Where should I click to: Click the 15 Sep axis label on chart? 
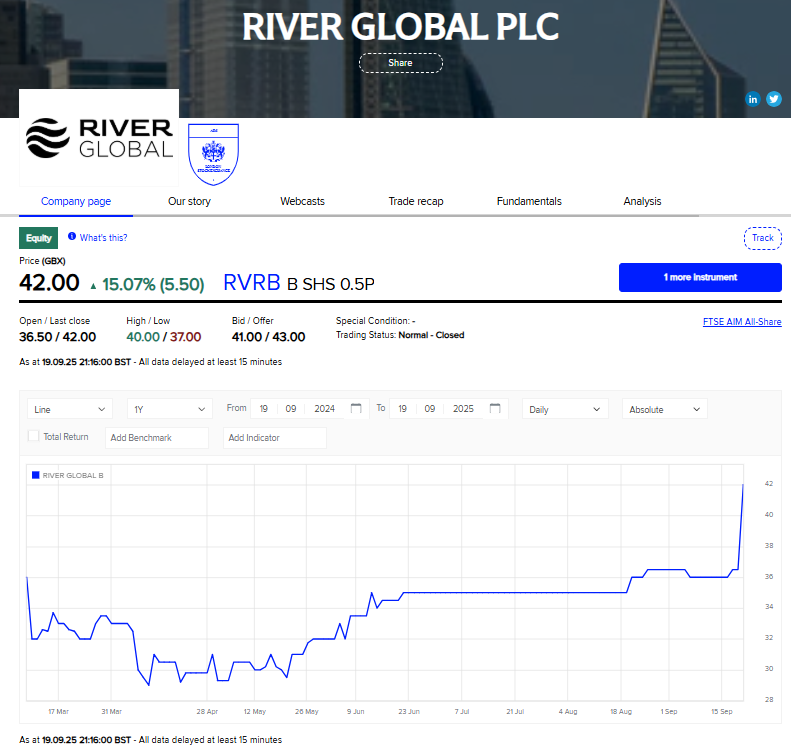[722, 712]
